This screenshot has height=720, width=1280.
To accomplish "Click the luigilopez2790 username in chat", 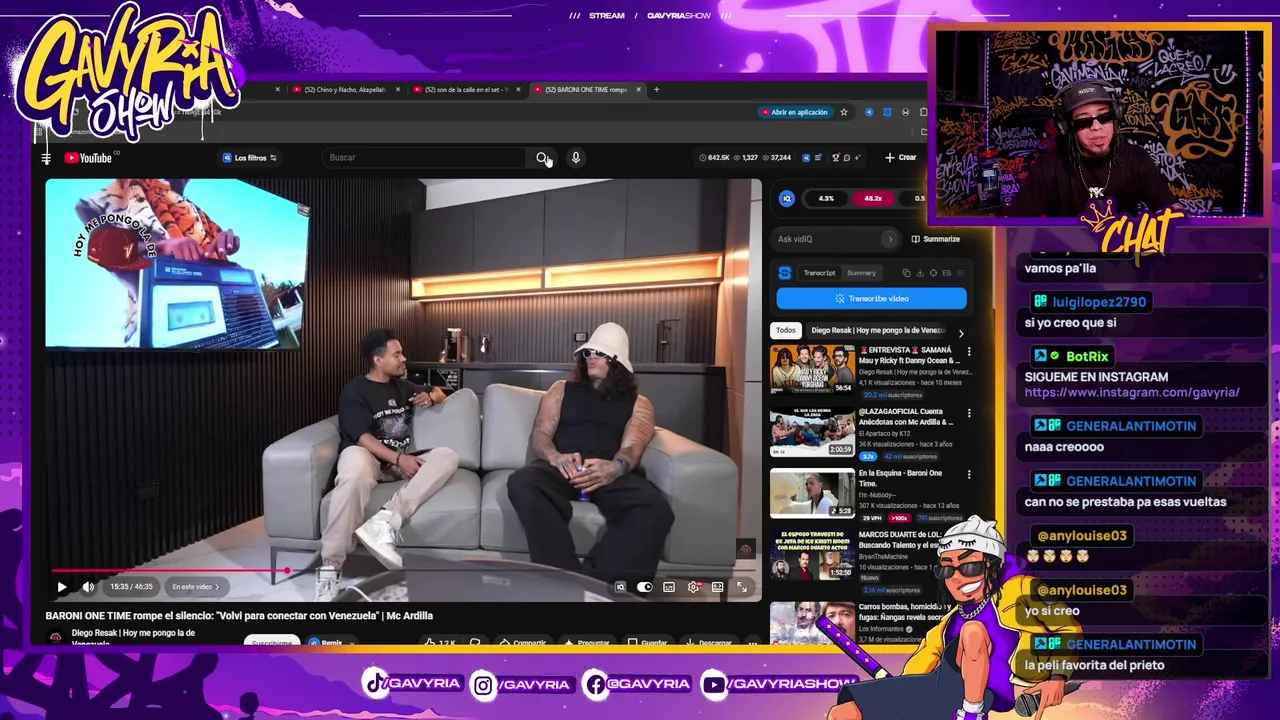I will click(x=1099, y=302).
